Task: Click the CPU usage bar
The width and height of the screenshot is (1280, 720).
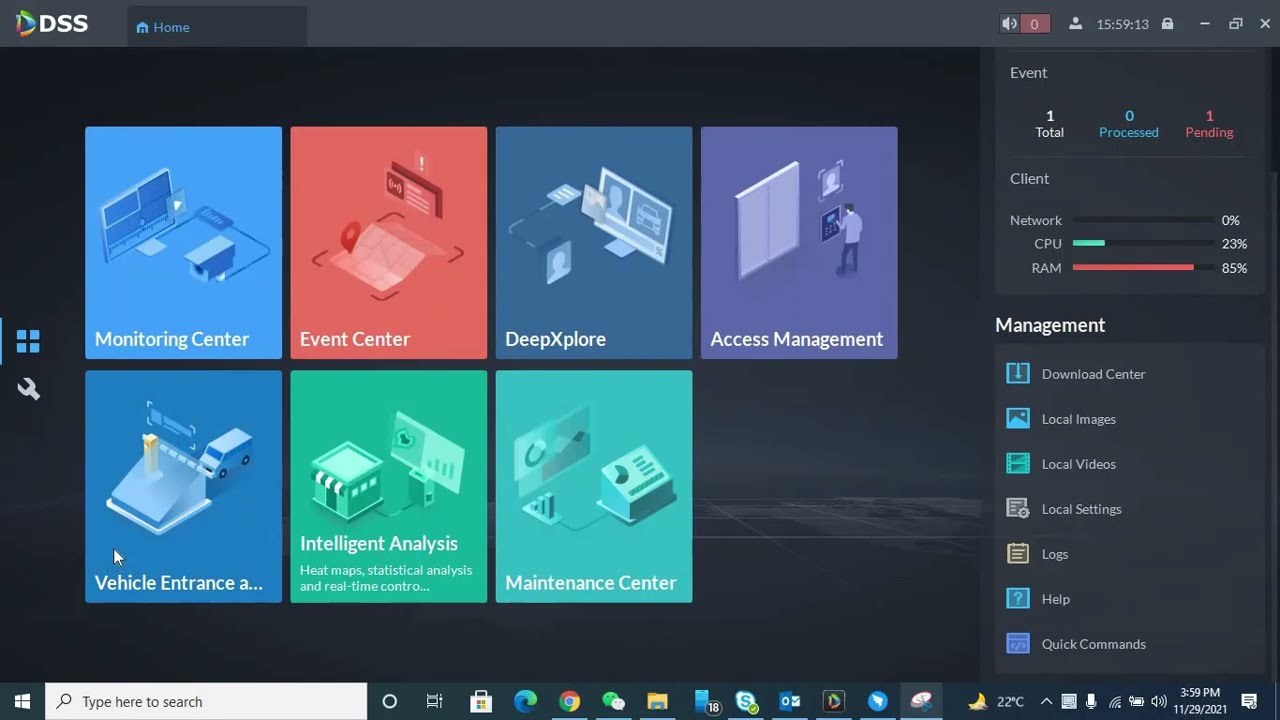Action: click(x=1144, y=243)
